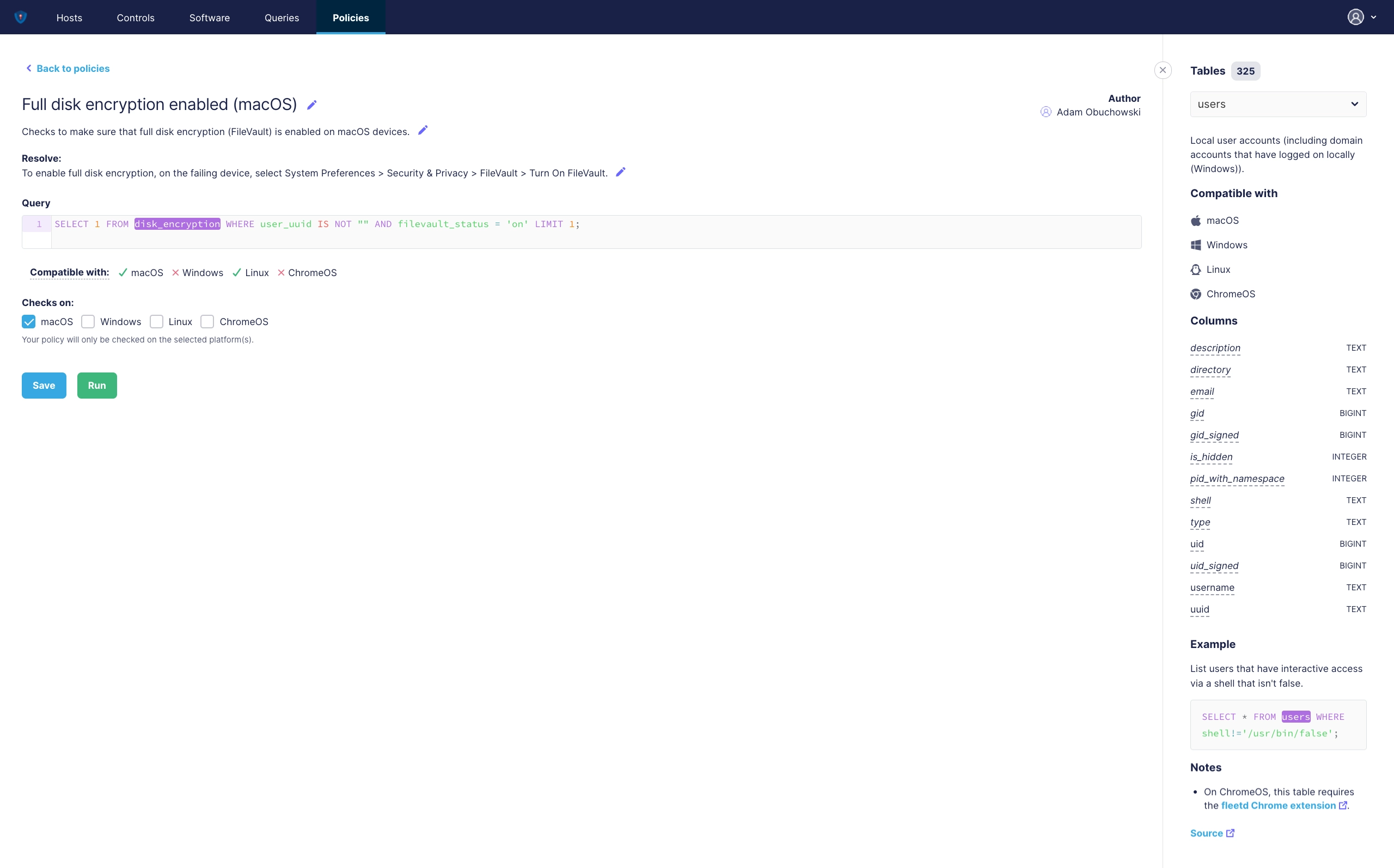Close the tables sidebar panel
The width and height of the screenshot is (1394, 868).
[1163, 70]
